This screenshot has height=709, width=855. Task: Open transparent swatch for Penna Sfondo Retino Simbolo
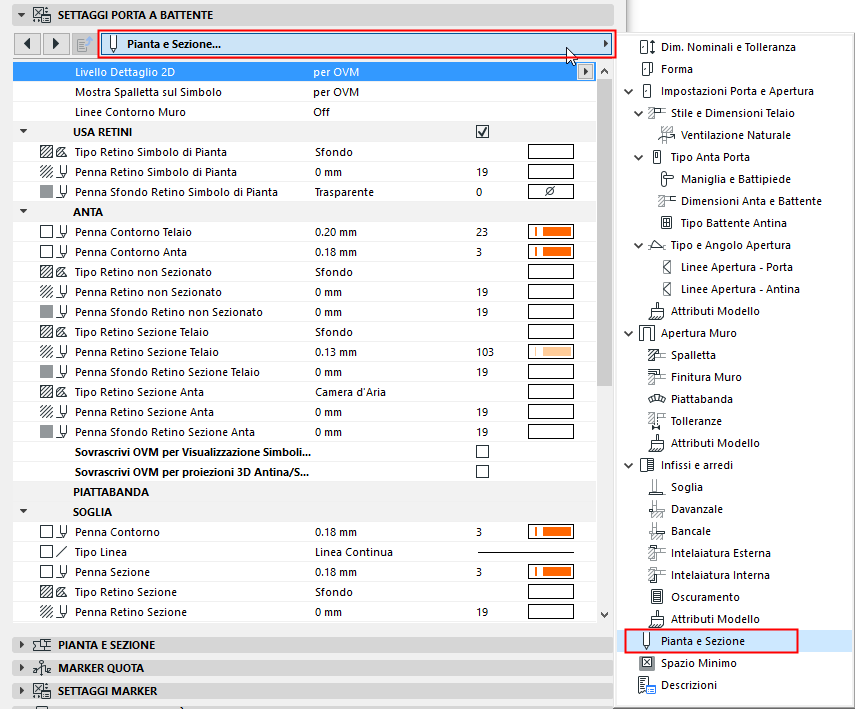[x=551, y=191]
